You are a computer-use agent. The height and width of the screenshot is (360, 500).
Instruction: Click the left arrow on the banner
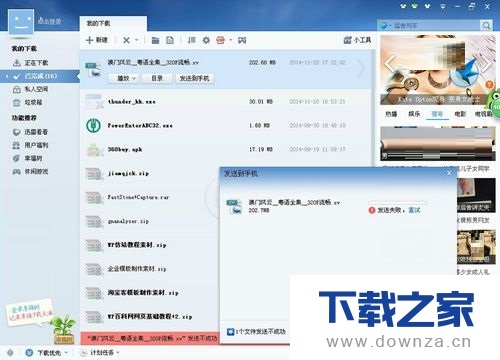point(390,63)
